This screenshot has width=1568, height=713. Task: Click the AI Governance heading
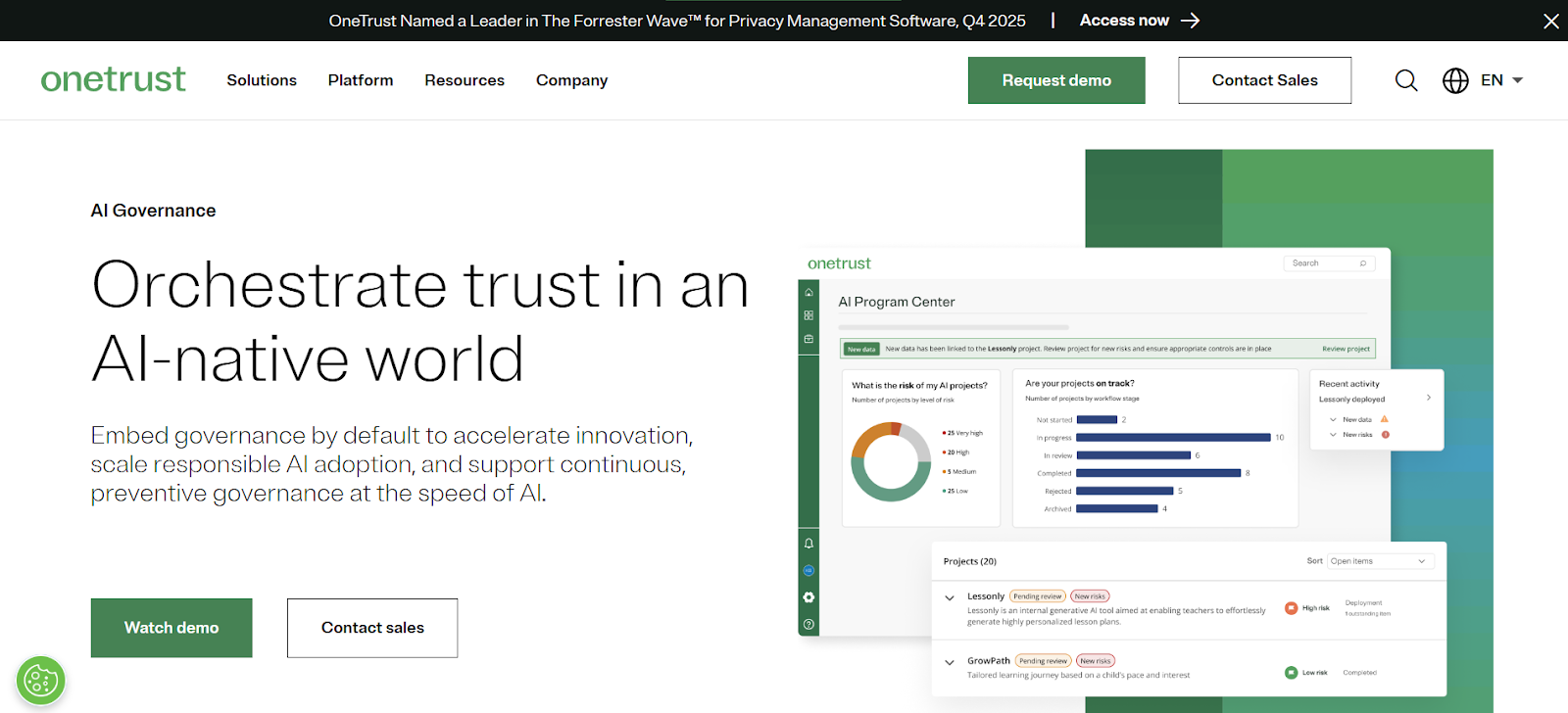click(153, 211)
